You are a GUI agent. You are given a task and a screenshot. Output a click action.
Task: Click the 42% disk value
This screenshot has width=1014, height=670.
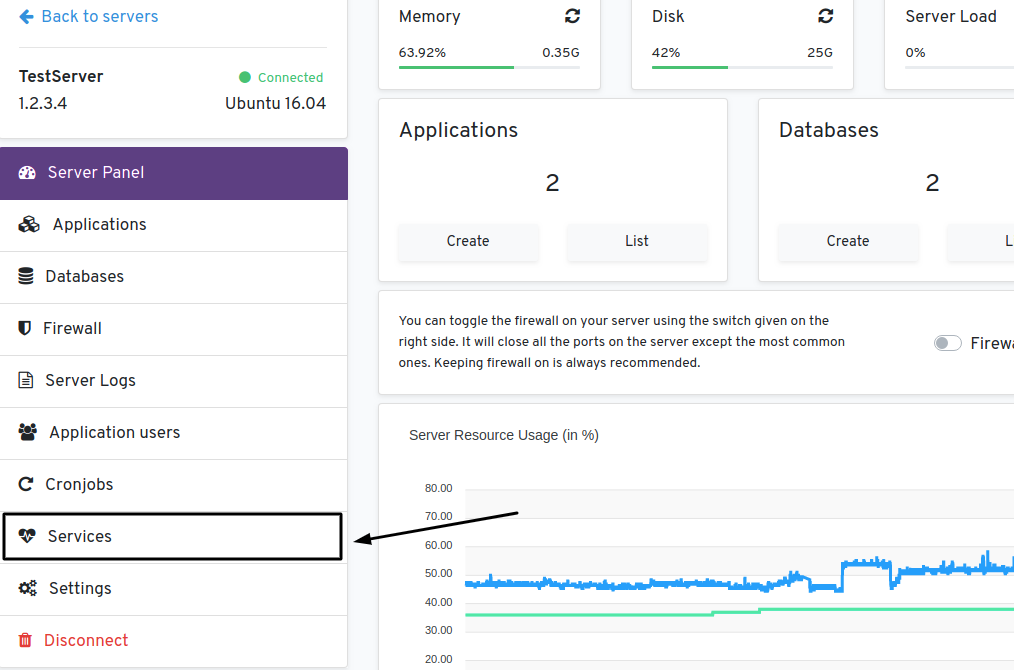point(666,53)
